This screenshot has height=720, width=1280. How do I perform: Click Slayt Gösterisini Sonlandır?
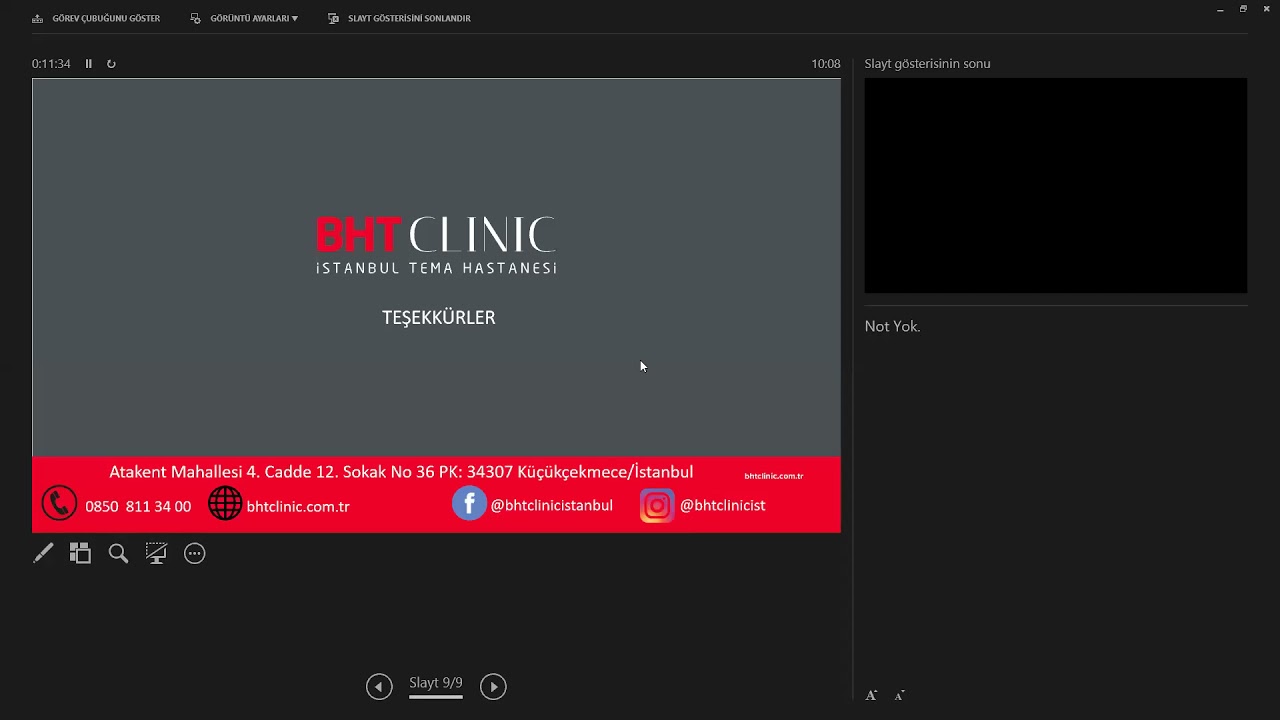[x=399, y=18]
